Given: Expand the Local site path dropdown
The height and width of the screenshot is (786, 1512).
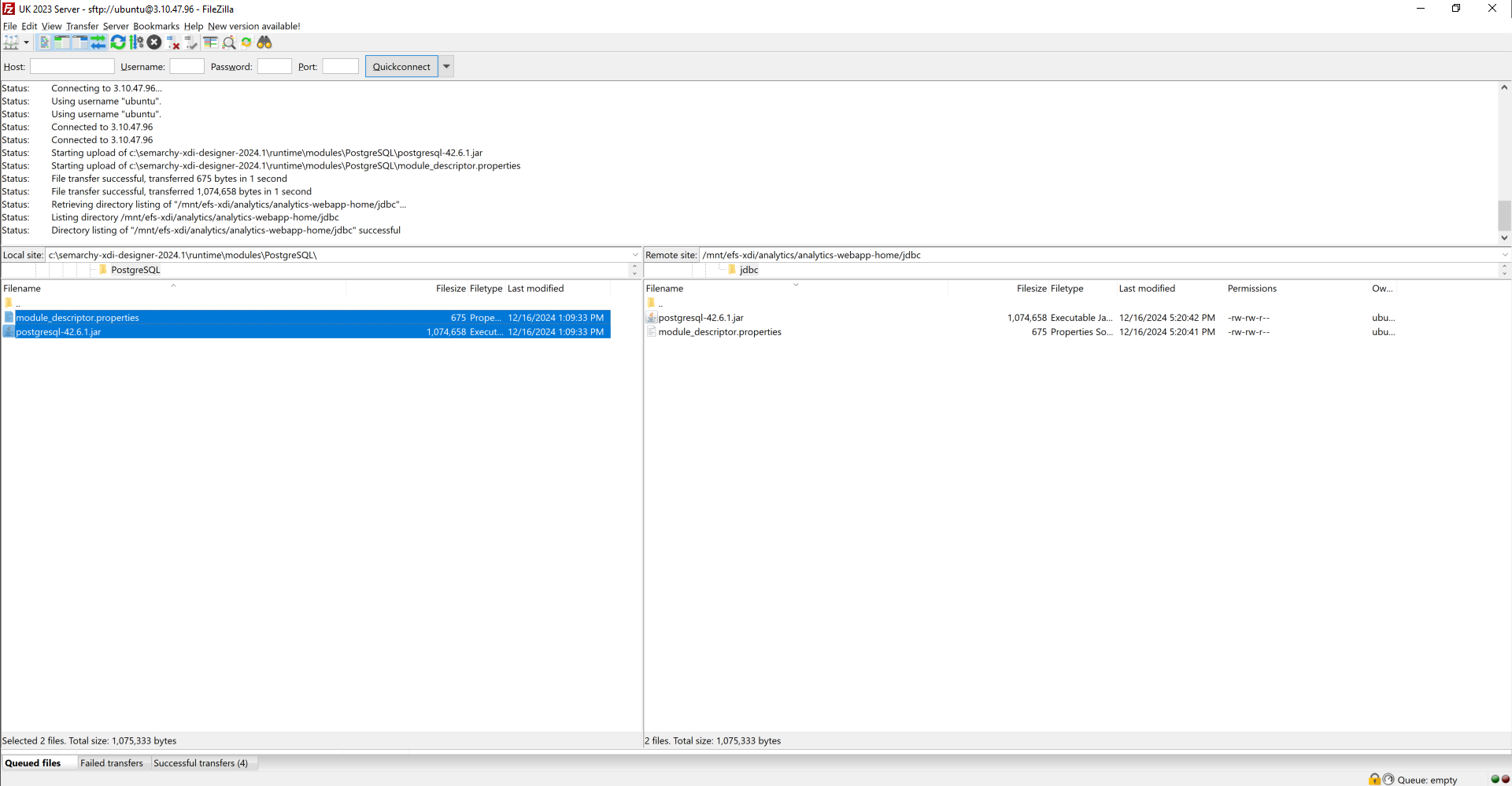Looking at the screenshot, I should pyautogui.click(x=635, y=255).
